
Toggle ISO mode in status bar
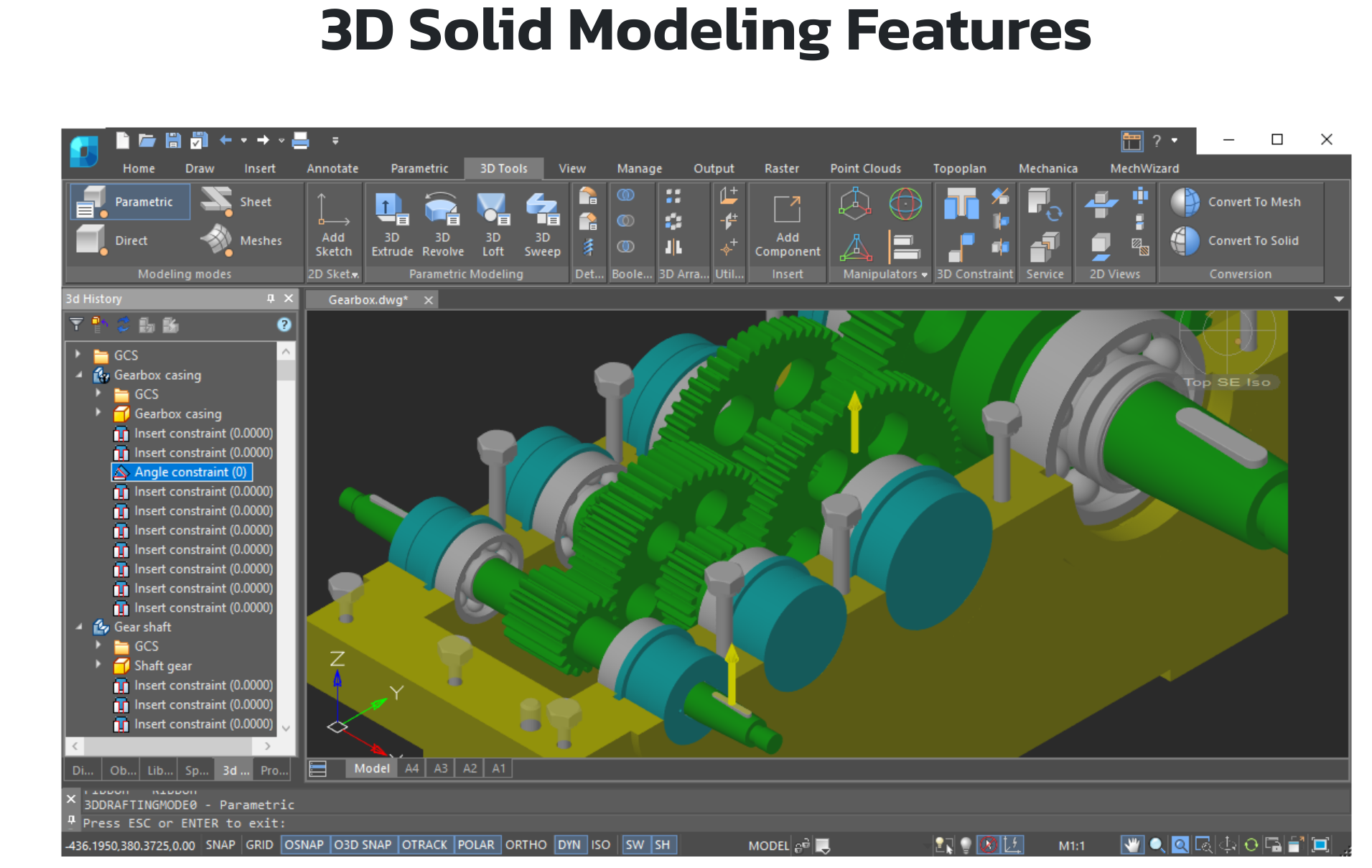pos(601,845)
